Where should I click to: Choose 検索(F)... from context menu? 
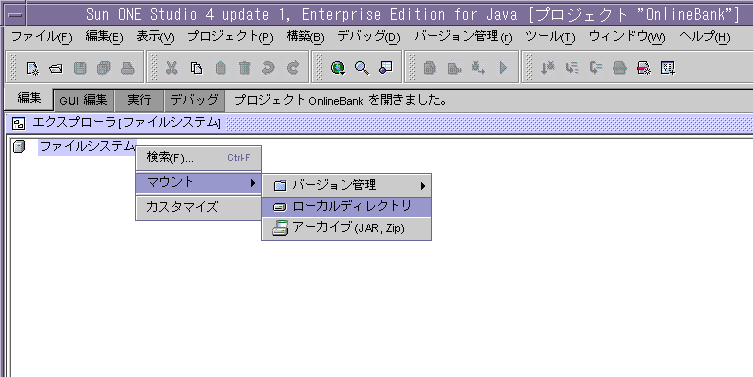(199, 158)
